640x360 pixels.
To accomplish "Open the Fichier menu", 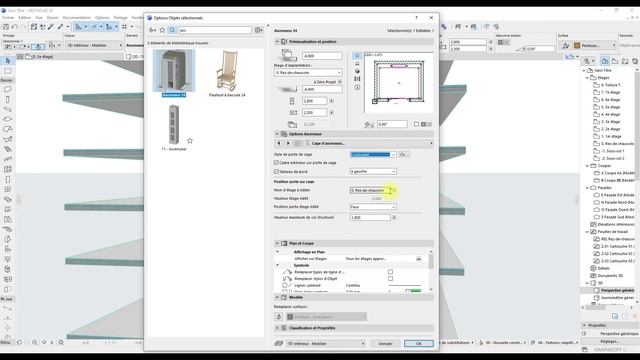I will [8, 18].
